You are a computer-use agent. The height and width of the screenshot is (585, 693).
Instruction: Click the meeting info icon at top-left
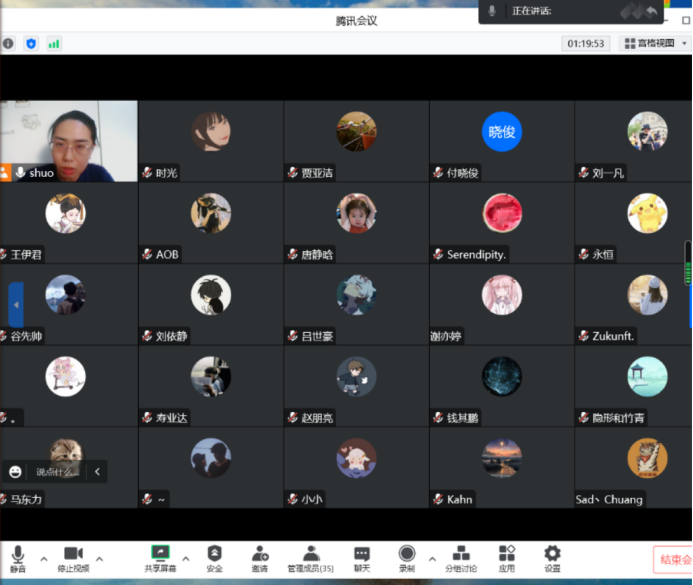pyautogui.click(x=9, y=43)
